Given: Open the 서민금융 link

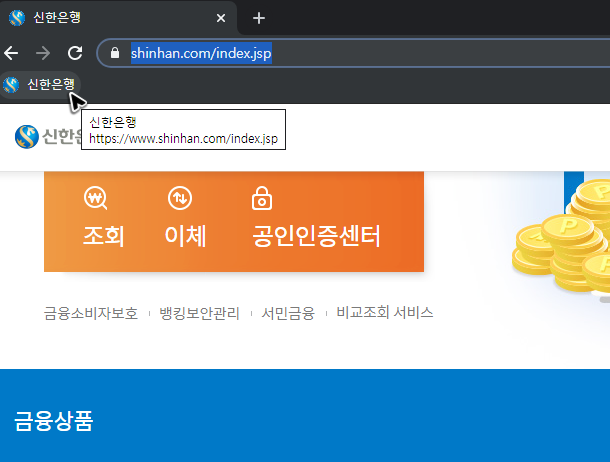Looking at the screenshot, I should pyautogui.click(x=288, y=313).
